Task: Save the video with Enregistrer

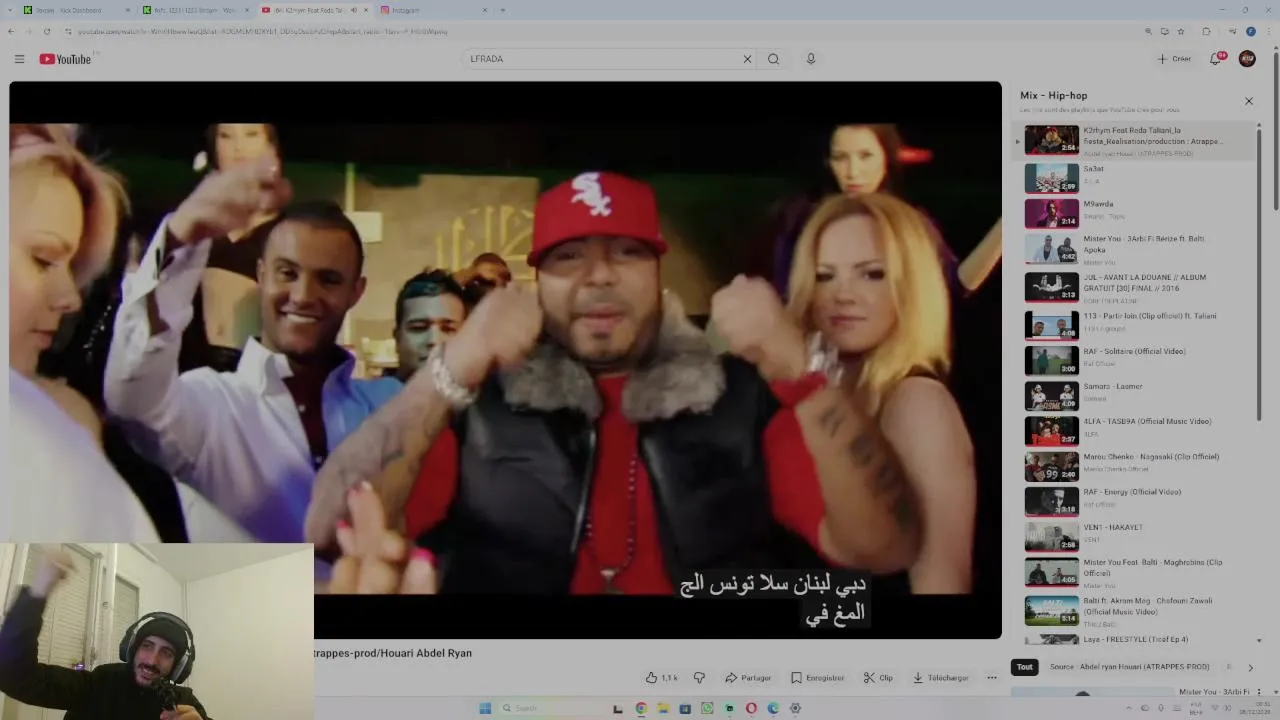Action: tap(817, 678)
